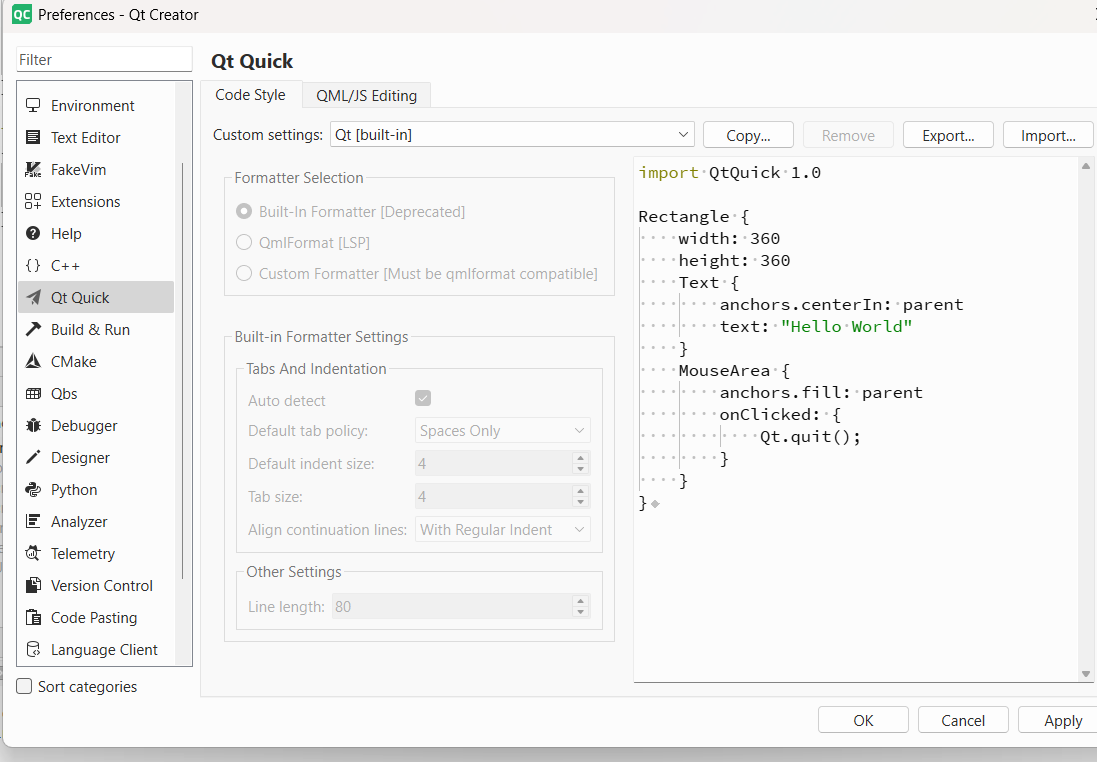This screenshot has height=762, width=1097.
Task: Enable the Sort categories checkbox
Action: pos(24,686)
